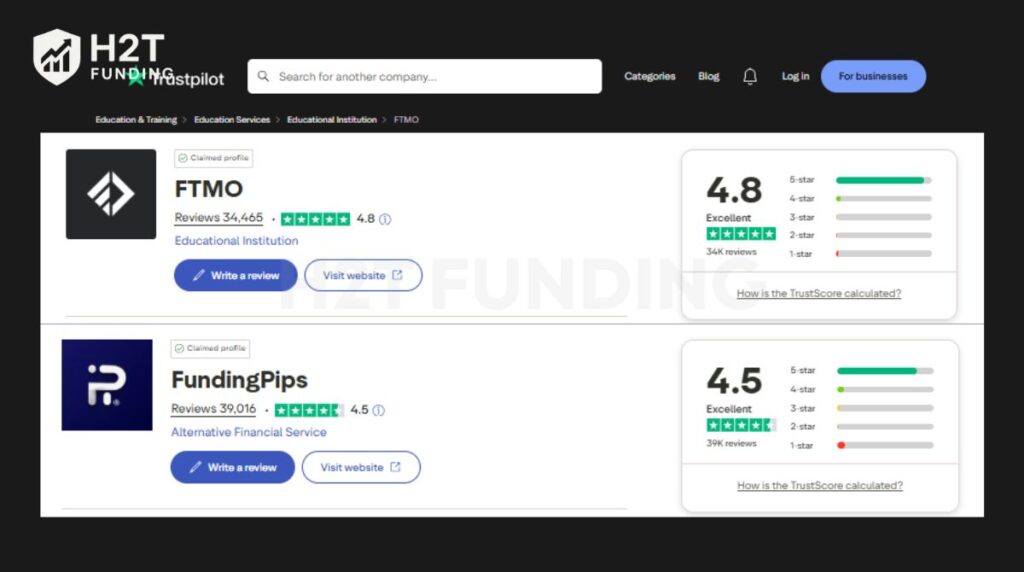Click the pencil icon in FundingPips' Write a review
This screenshot has height=572, width=1024.
pyautogui.click(x=195, y=467)
